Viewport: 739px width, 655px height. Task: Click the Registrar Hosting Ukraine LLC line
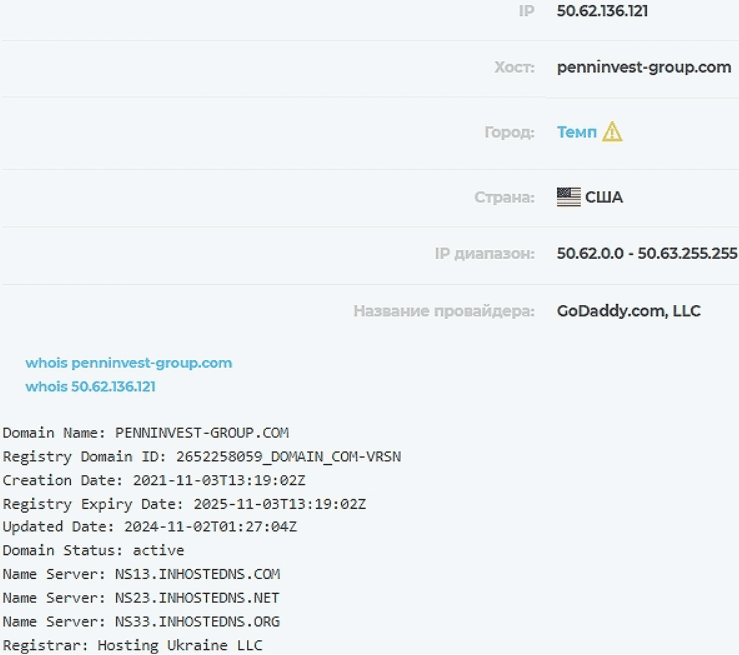132,645
